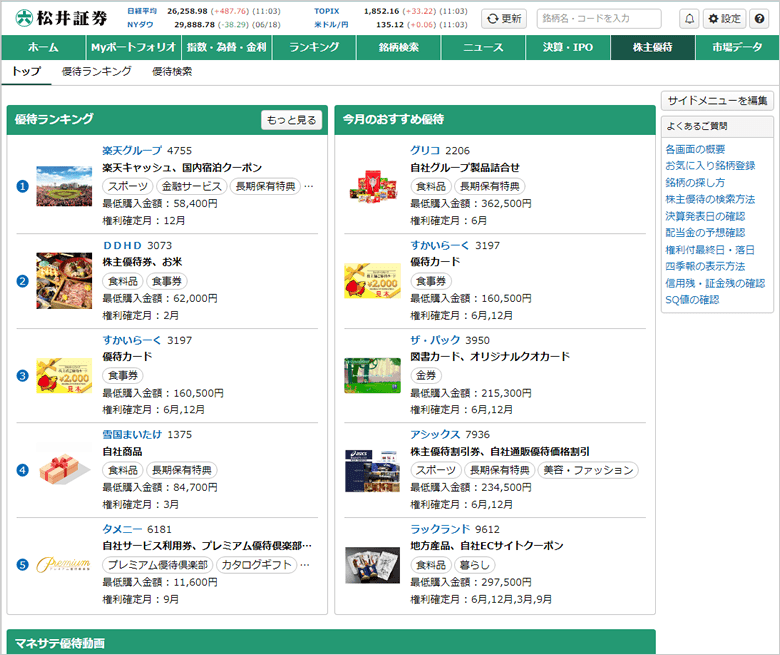Expand more tags ellipsis for タメニー
This screenshot has height=655, width=780.
(305, 565)
